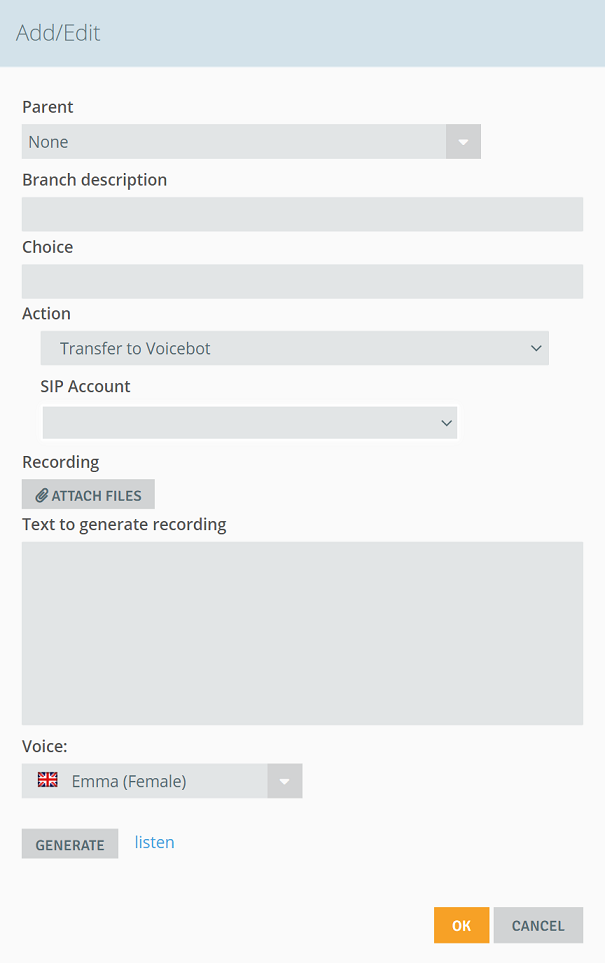Image resolution: width=605 pixels, height=963 pixels.
Task: Click the empty SIP Account select box
Action: pos(250,423)
